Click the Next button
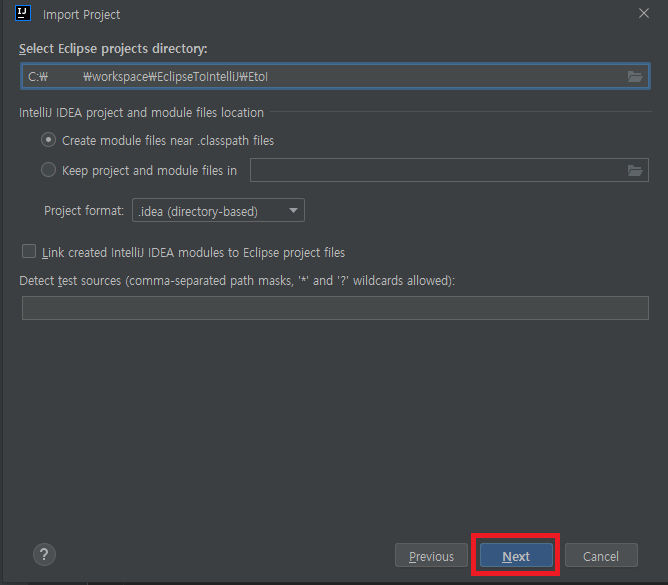The height and width of the screenshot is (585, 668). click(516, 555)
